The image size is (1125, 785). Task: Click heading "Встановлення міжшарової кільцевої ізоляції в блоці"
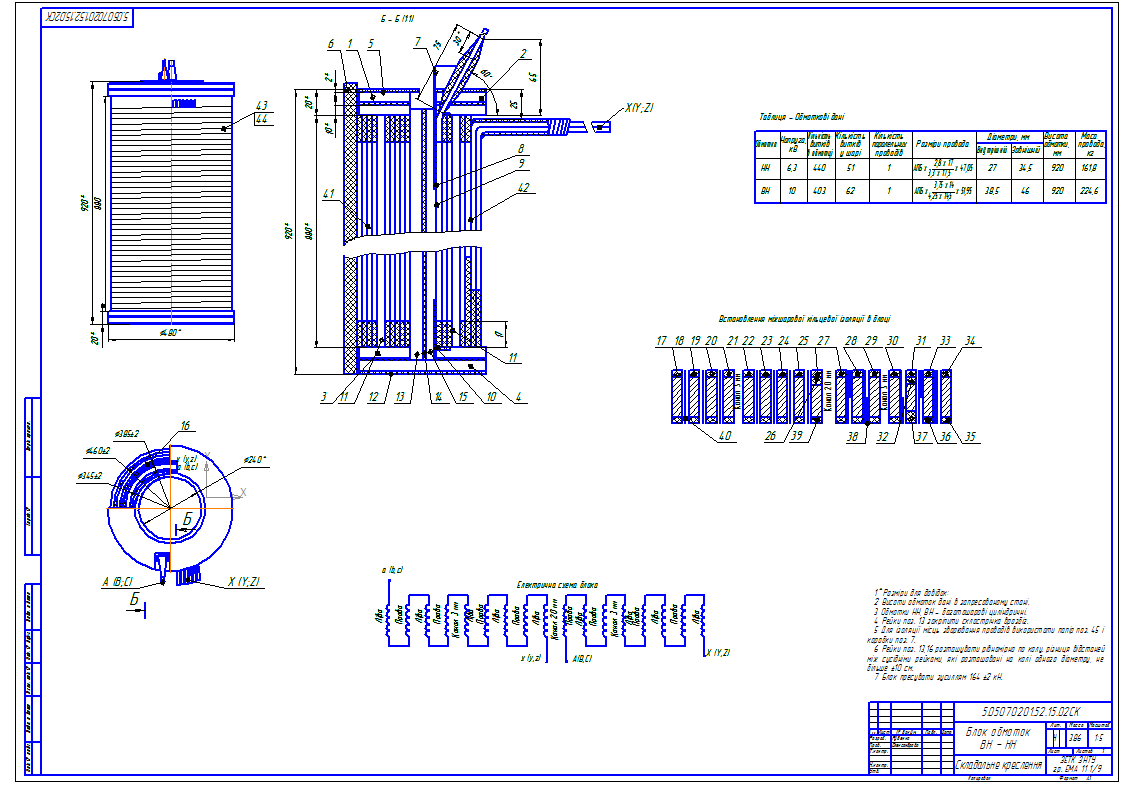click(x=804, y=319)
